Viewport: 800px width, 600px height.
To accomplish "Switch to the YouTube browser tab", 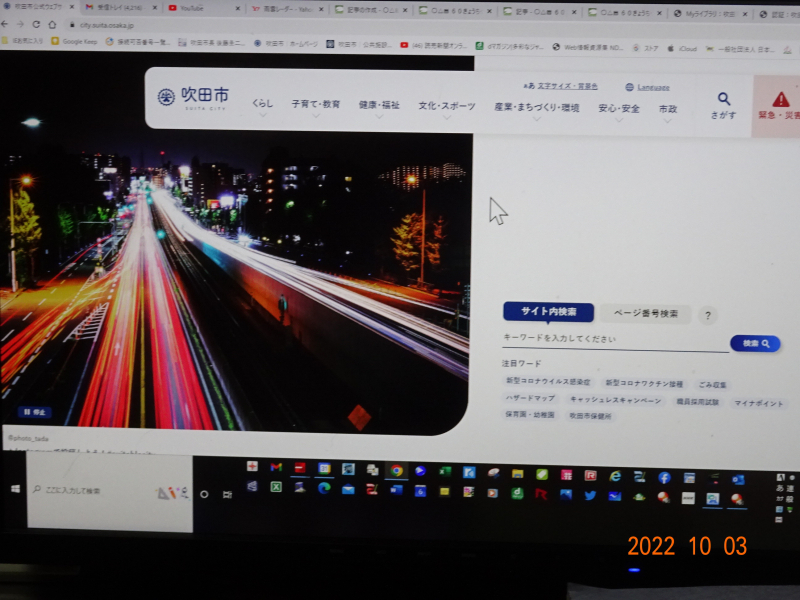I will [x=204, y=7].
